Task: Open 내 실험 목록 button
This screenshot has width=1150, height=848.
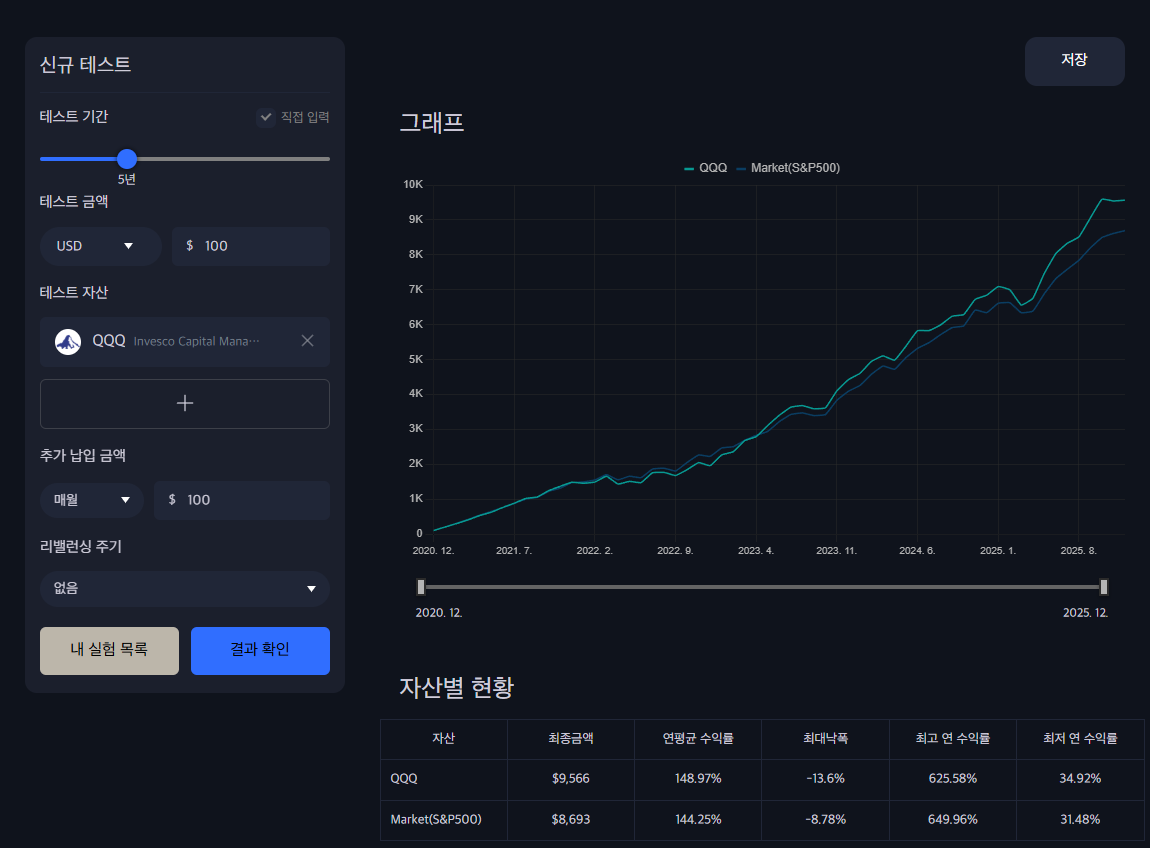Action: pos(109,650)
